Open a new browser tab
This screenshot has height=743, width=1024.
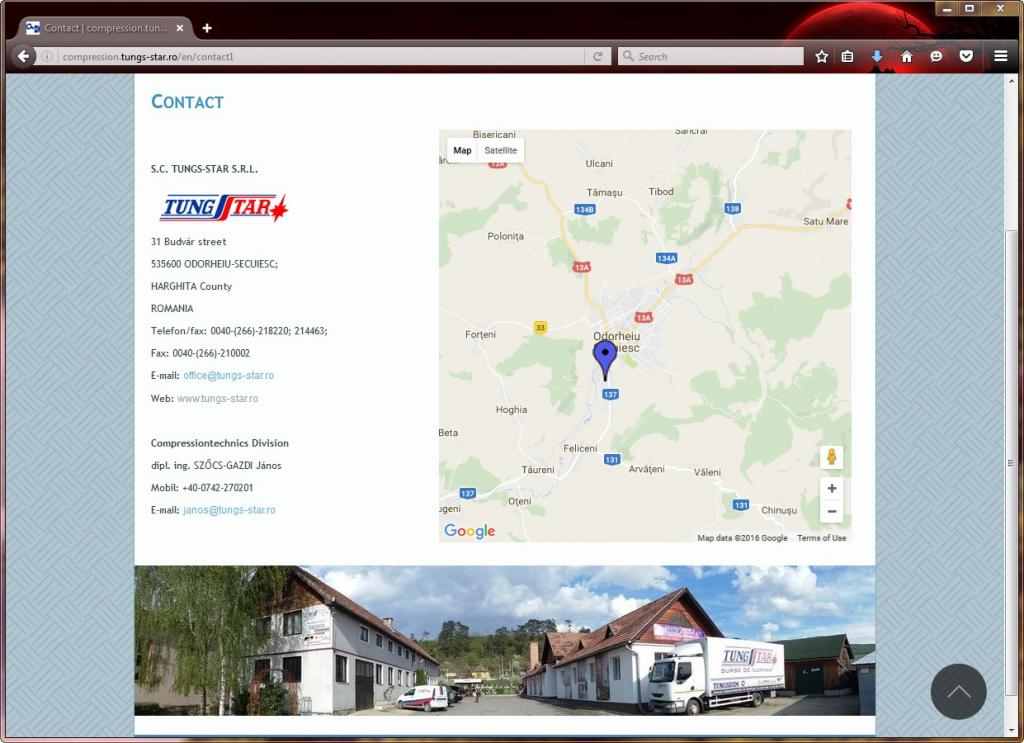tap(207, 28)
